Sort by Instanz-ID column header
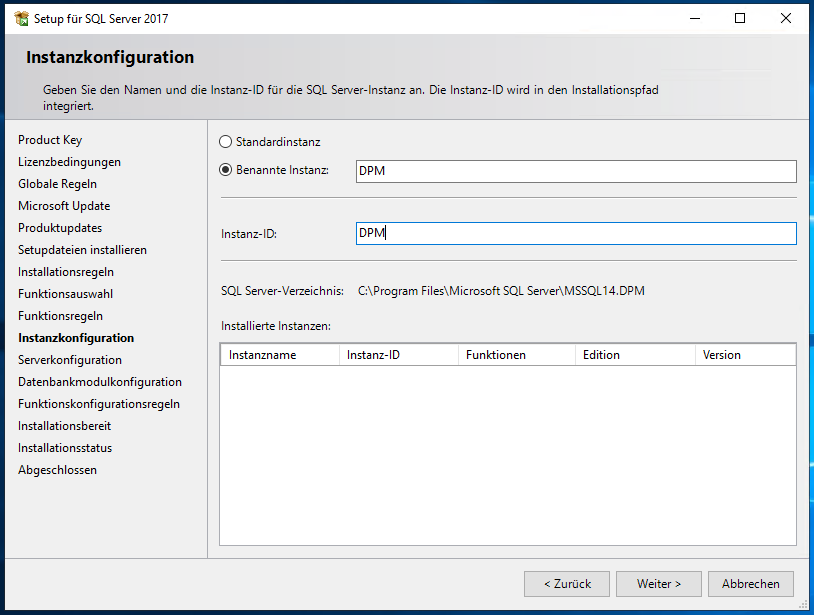This screenshot has height=615, width=814. coord(399,355)
